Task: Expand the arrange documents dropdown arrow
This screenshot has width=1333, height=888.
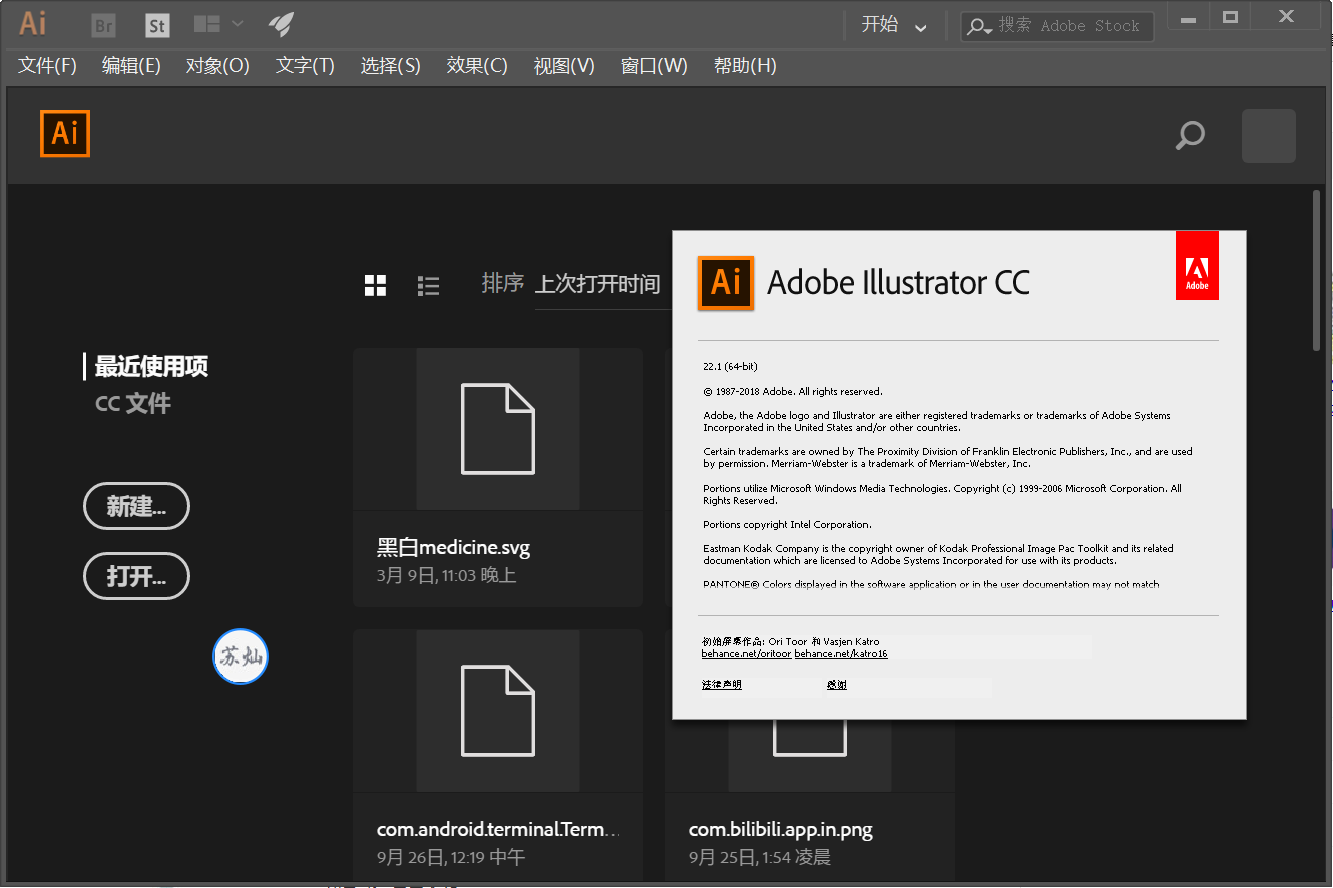Action: tap(238, 23)
